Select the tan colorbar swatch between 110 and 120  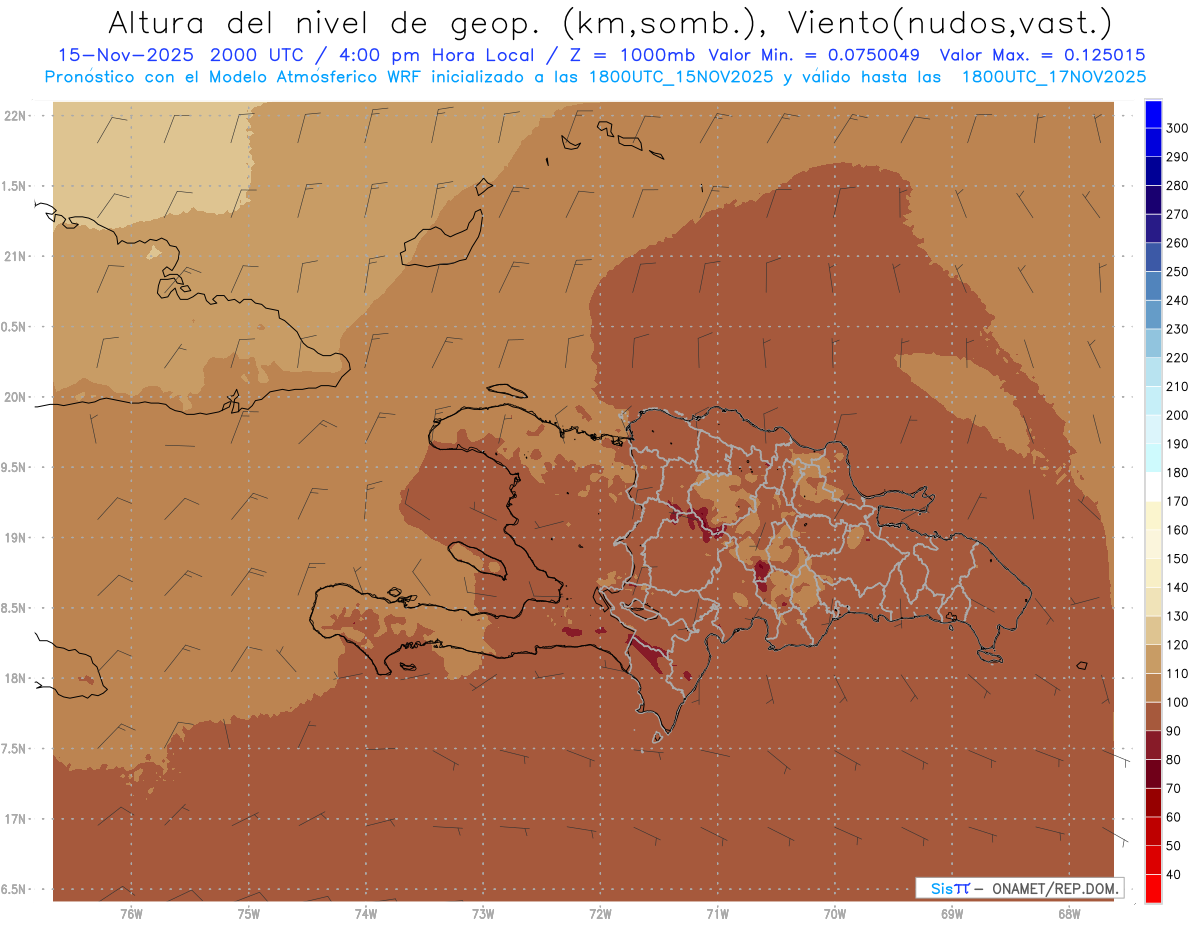pos(1152,659)
